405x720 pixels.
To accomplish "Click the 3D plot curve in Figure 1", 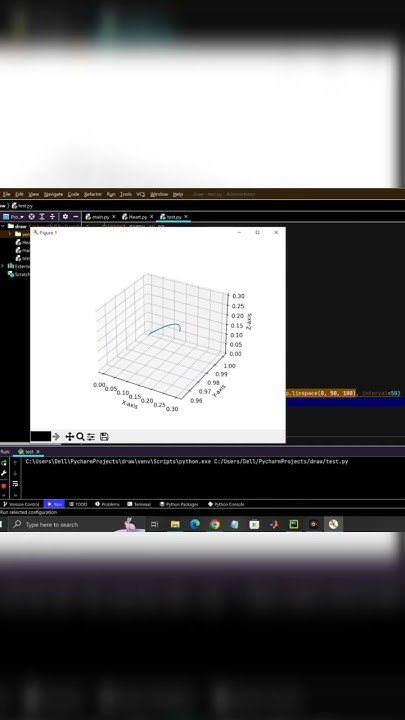I will point(165,328).
